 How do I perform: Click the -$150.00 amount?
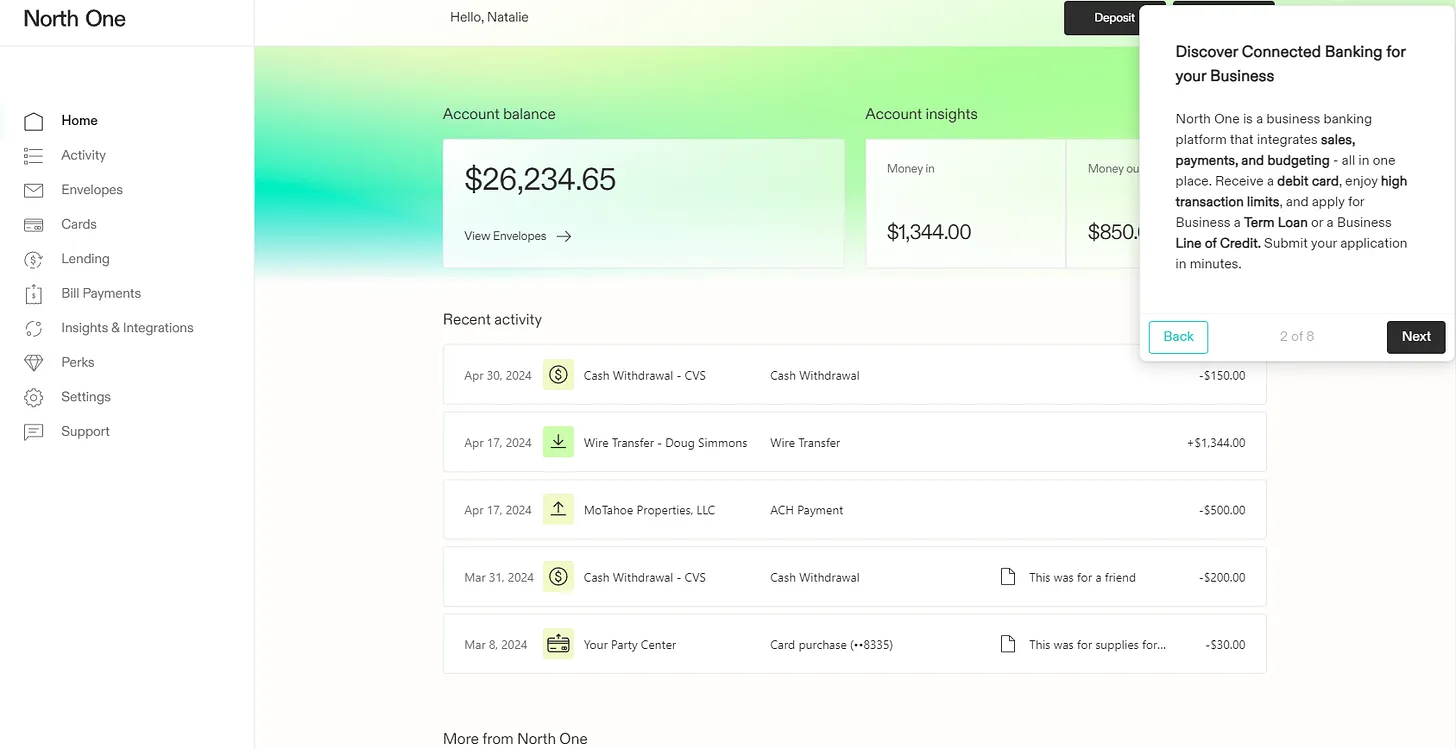pyautogui.click(x=1222, y=376)
